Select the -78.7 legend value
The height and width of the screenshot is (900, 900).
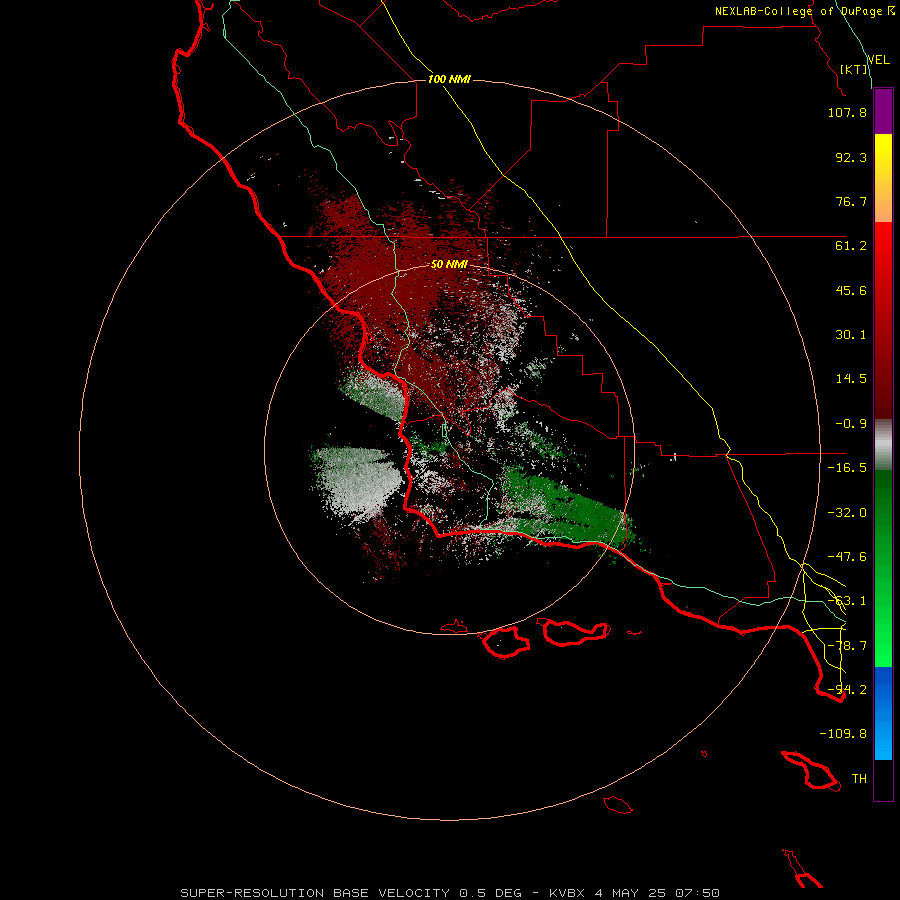(847, 646)
